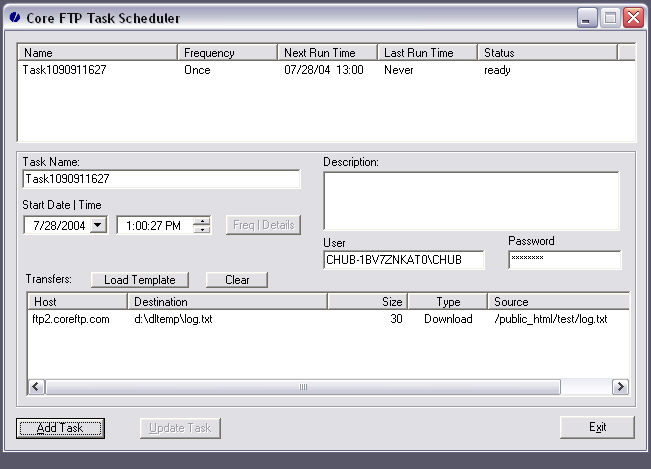
Task: Click the Destination column header
Action: pyautogui.click(x=228, y=301)
